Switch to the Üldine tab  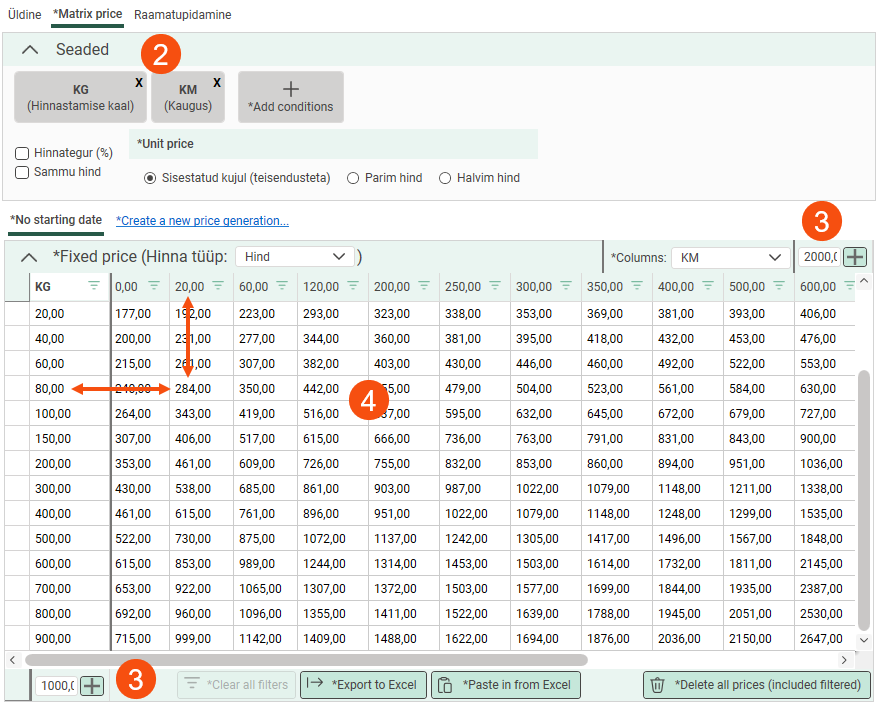[24, 15]
